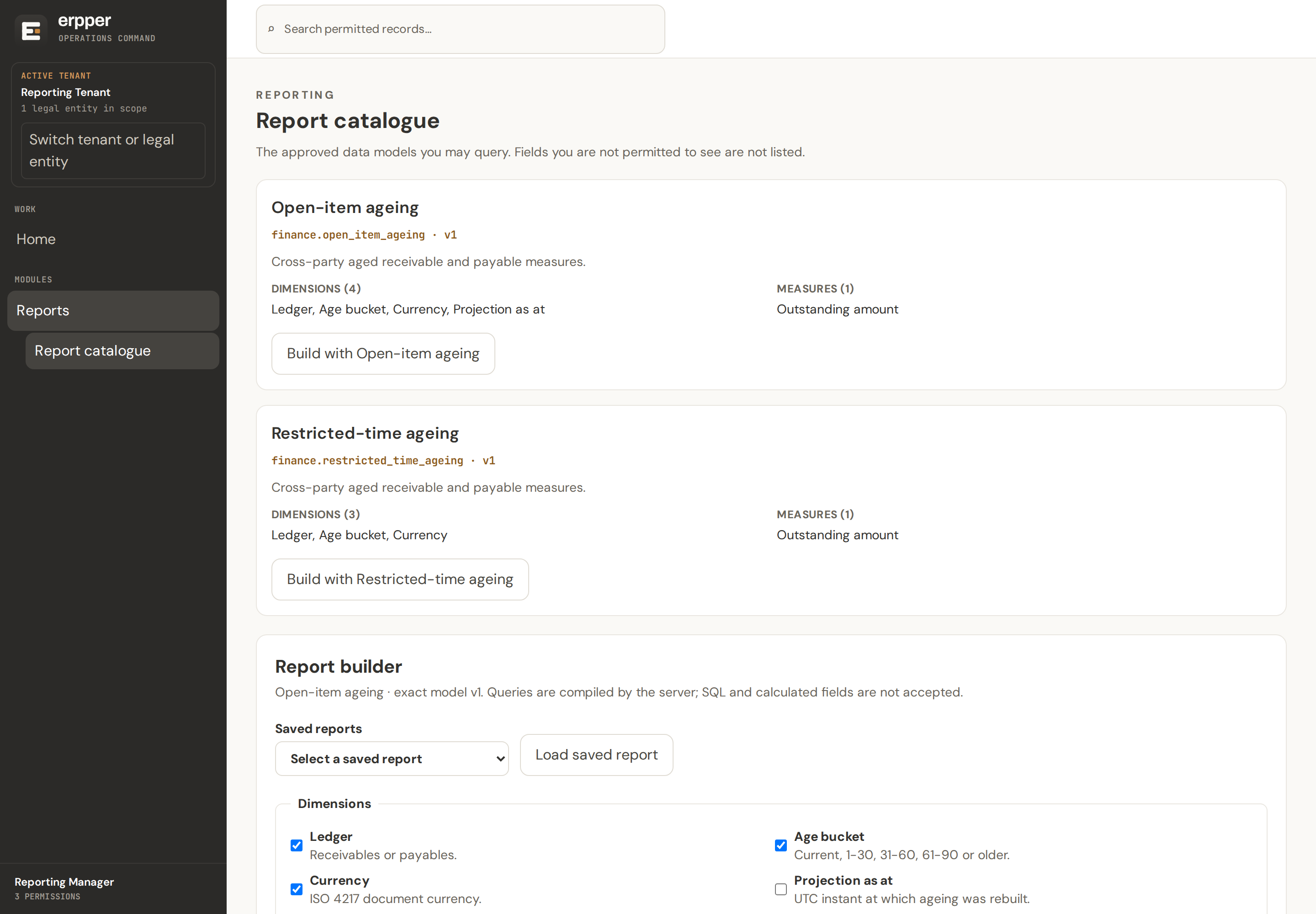Viewport: 1316px width, 914px height.
Task: Click the Open-item ageing card heading
Action: [345, 207]
